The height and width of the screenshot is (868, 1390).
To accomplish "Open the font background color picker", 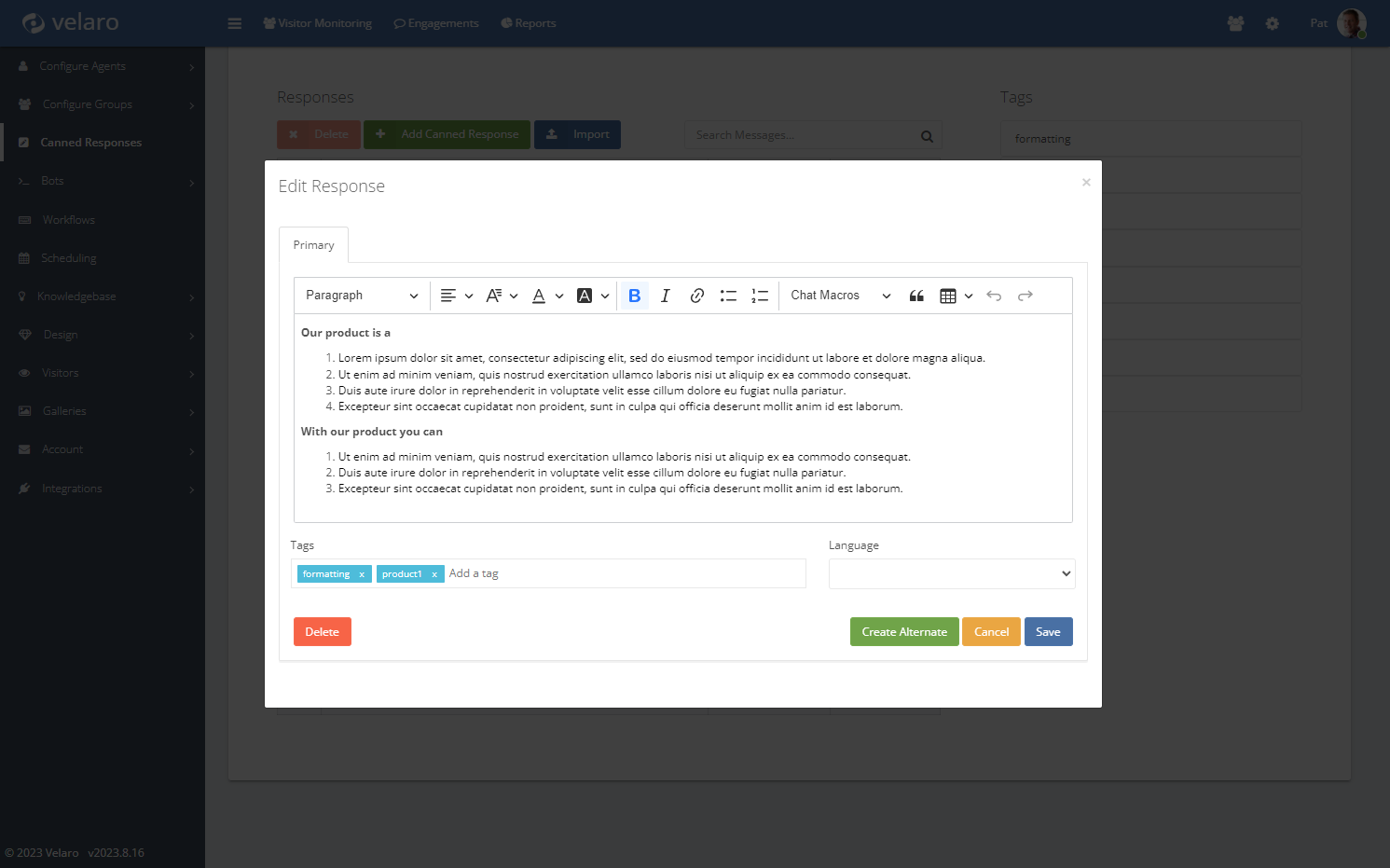I will coord(592,296).
